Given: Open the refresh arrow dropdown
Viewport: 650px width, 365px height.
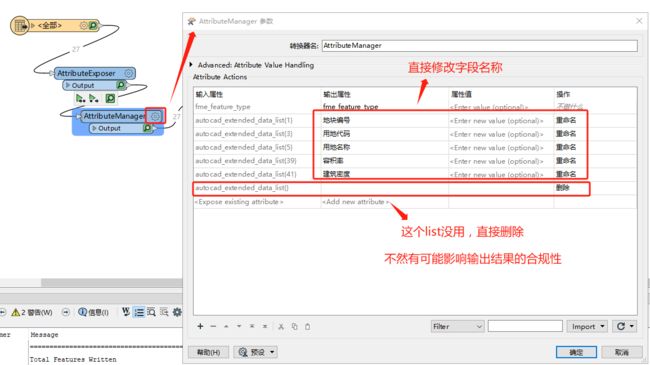Looking at the screenshot, I should (x=625, y=326).
